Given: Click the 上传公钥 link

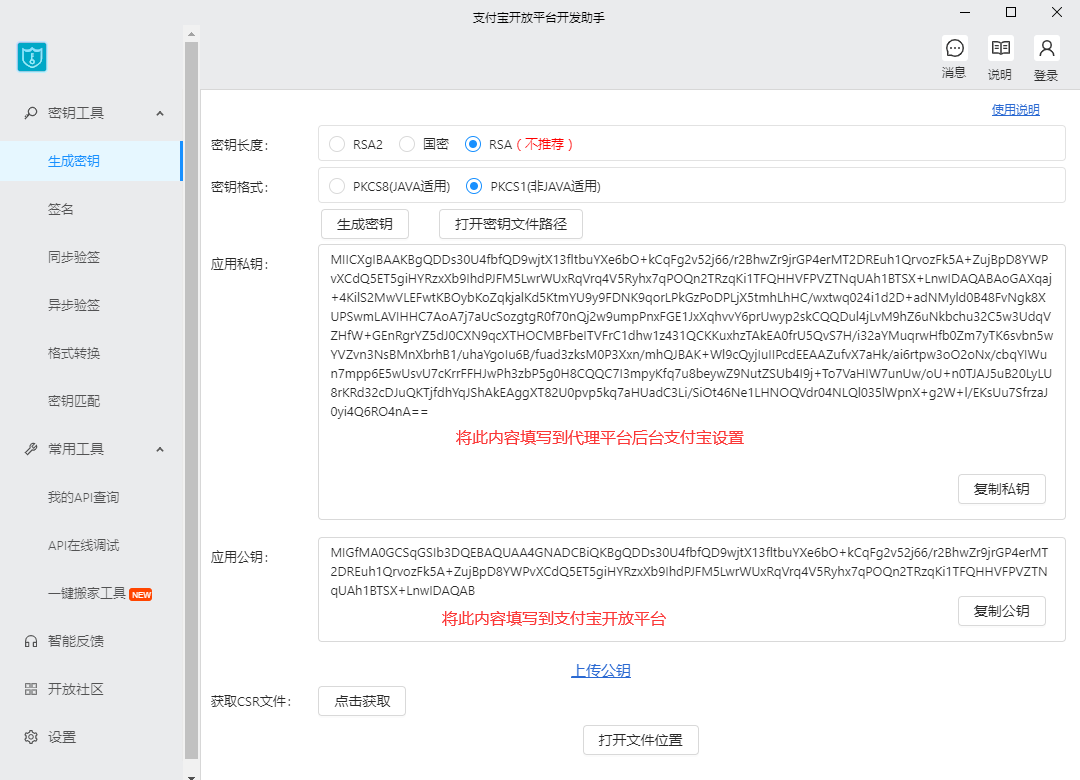Looking at the screenshot, I should point(601,671).
